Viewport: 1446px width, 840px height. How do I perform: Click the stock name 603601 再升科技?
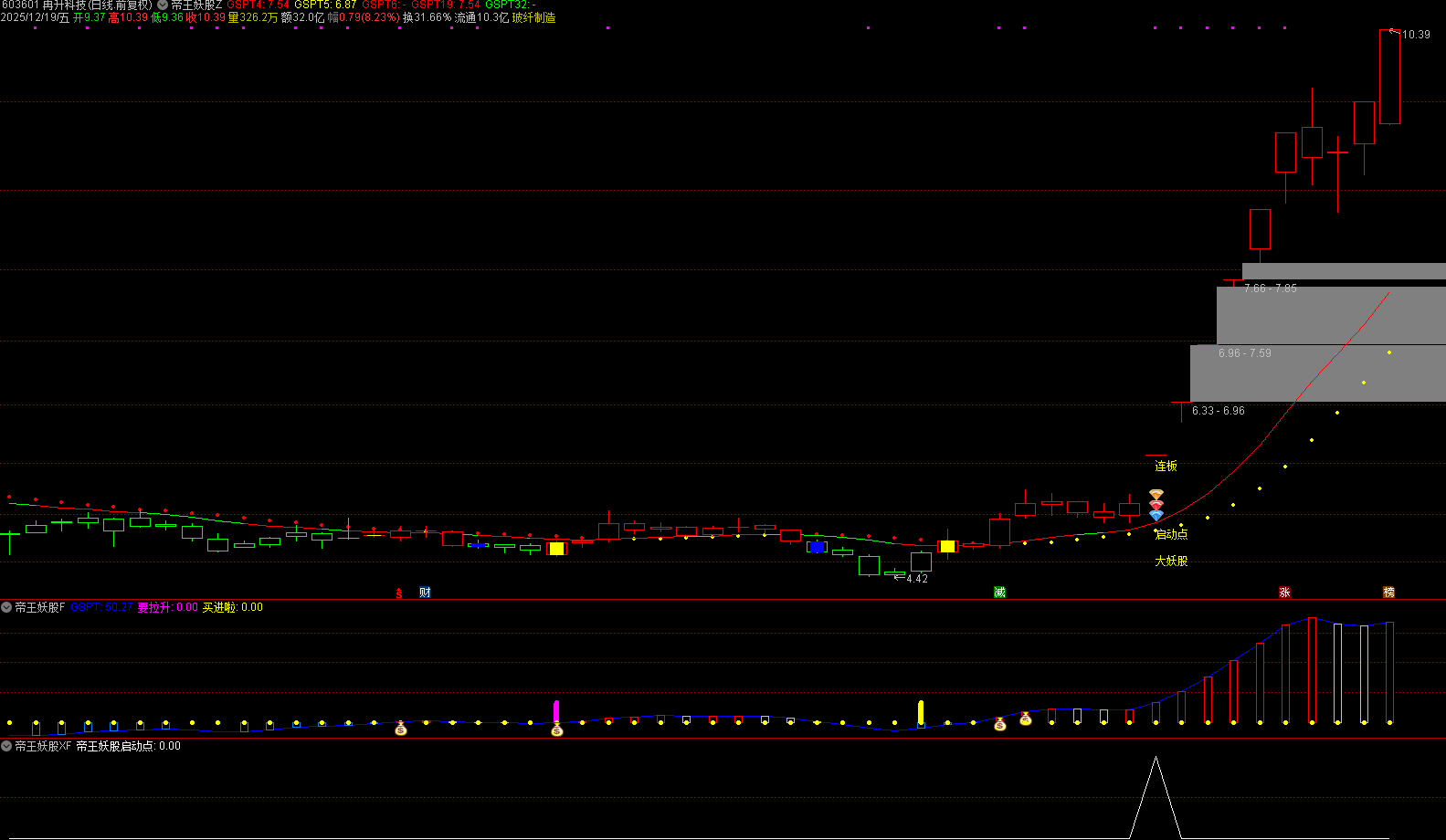77,5
